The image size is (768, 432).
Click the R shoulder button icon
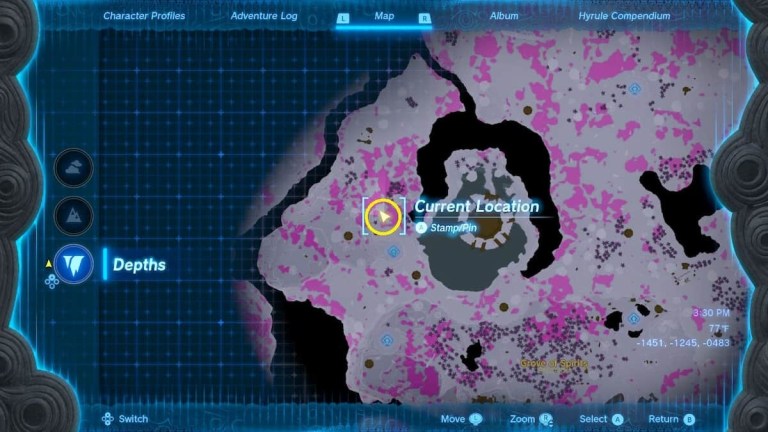coord(424,17)
